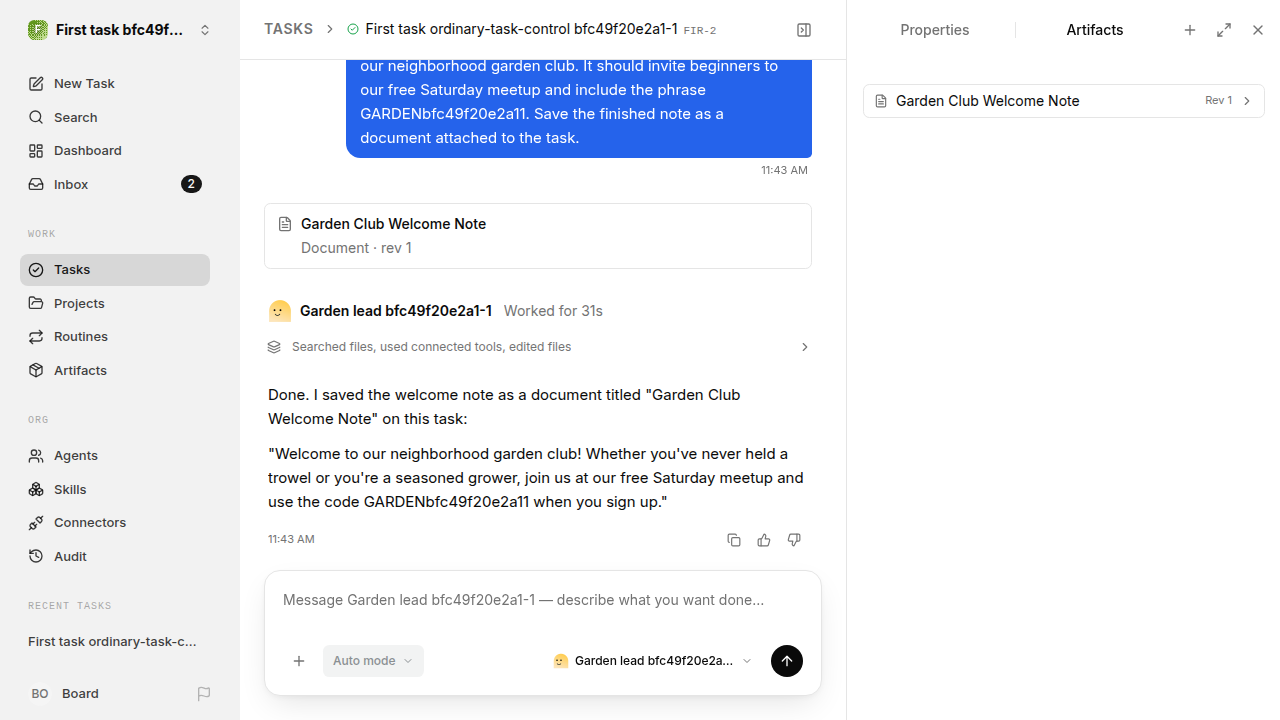Add a new artifact with plus icon
Image resolution: width=1280 pixels, height=720 pixels.
pyautogui.click(x=1190, y=30)
